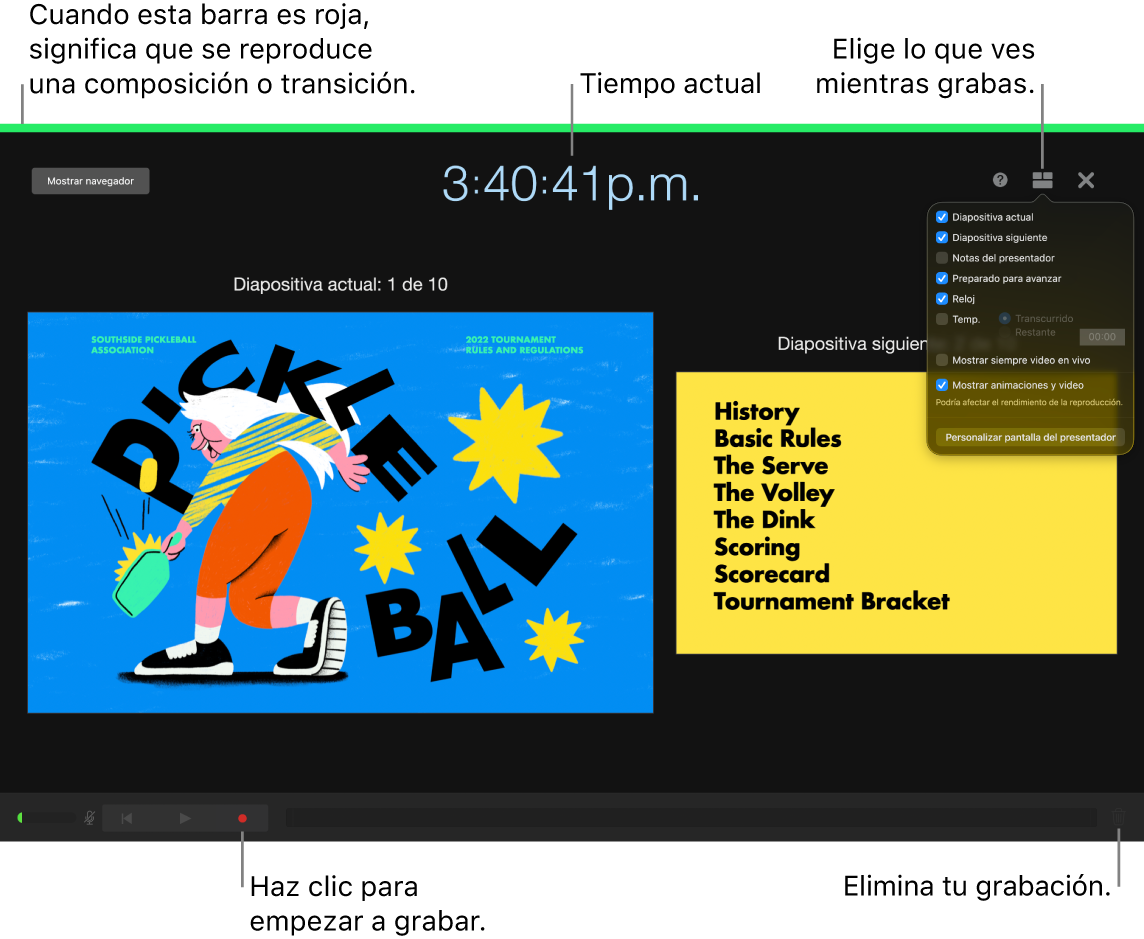Enable 'Notas del presentador'
This screenshot has height=939, width=1144.
click(x=941, y=257)
